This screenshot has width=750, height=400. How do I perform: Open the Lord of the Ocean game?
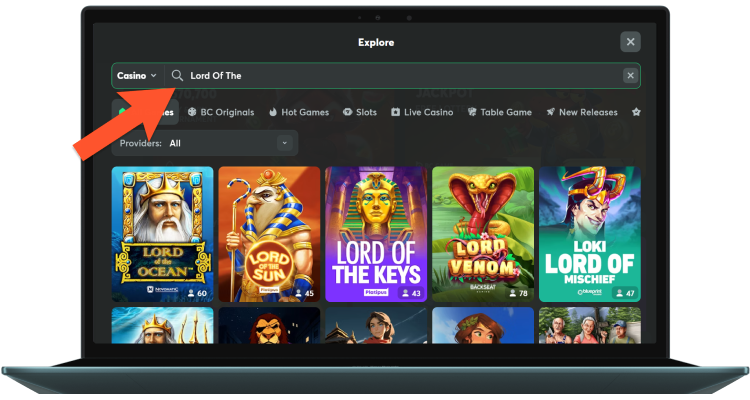pos(162,234)
